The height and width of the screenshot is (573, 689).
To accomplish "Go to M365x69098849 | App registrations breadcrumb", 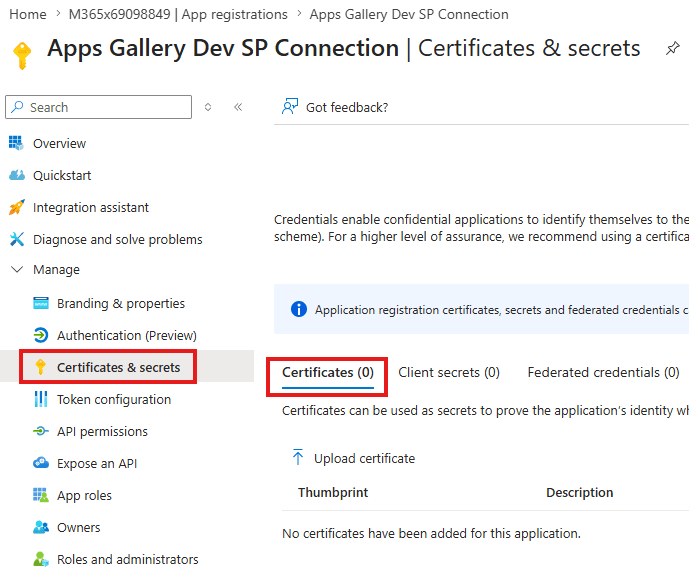I will coord(178,14).
